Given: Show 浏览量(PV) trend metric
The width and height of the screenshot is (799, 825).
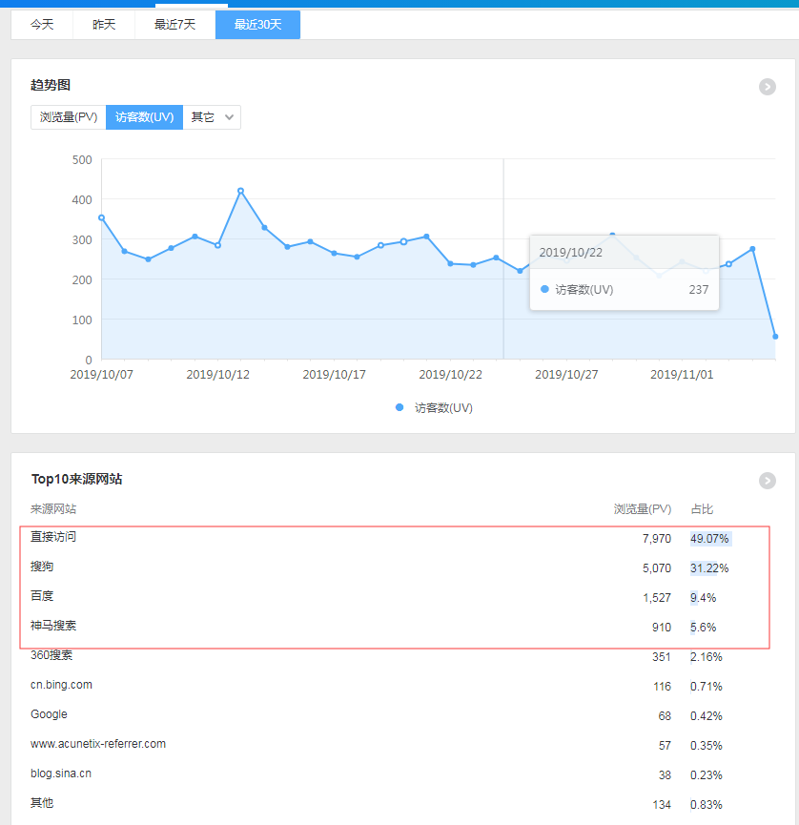Looking at the screenshot, I should click(x=68, y=117).
